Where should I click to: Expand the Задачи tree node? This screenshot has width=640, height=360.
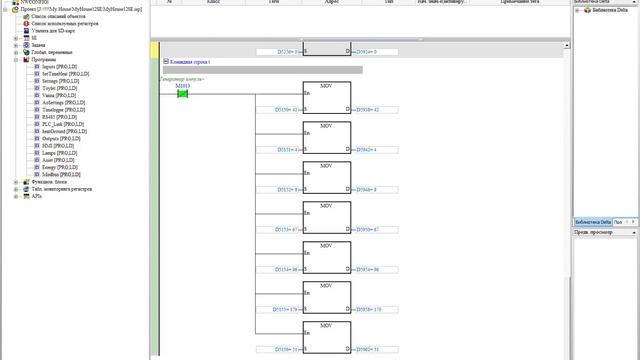[16, 45]
